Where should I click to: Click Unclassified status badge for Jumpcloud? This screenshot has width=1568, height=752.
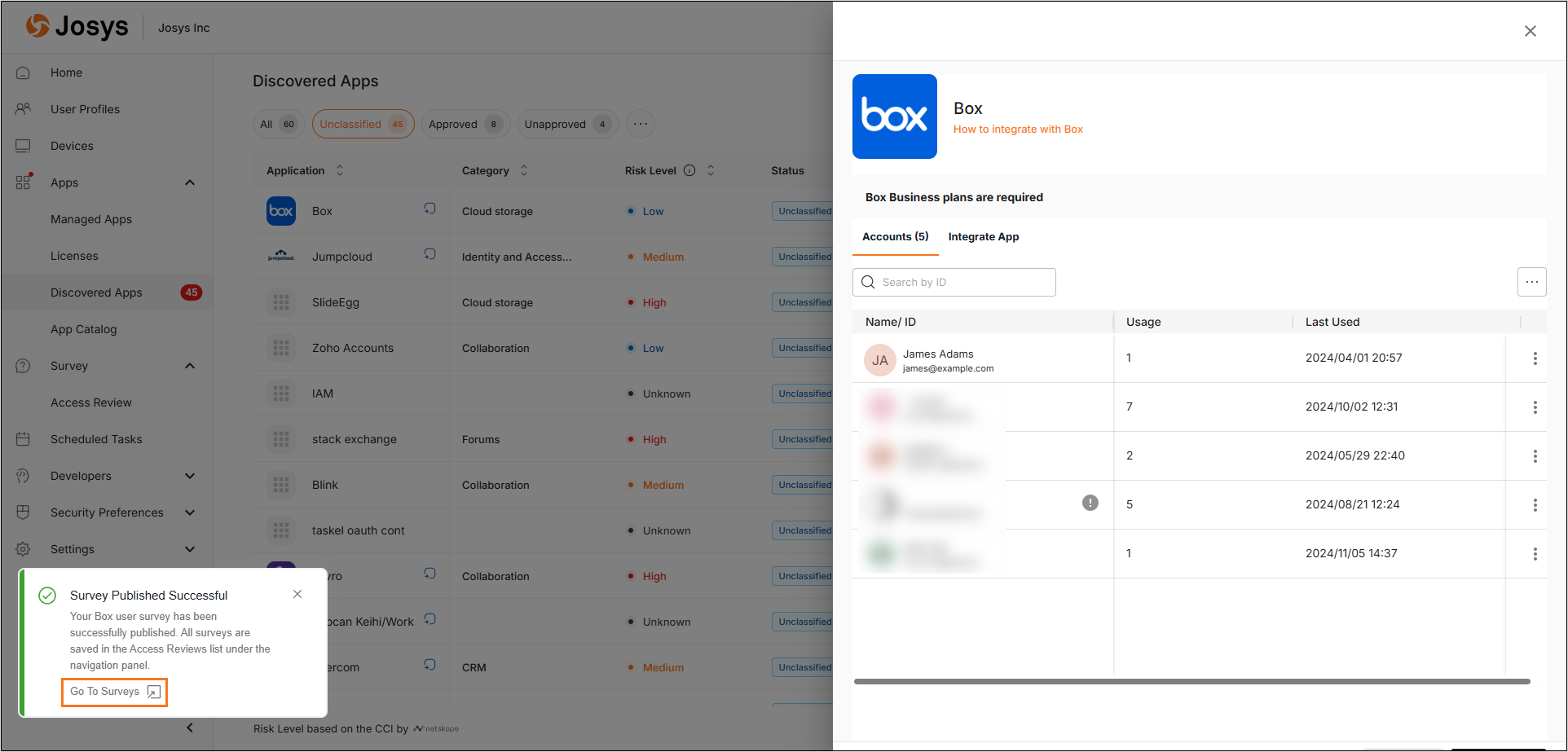tap(804, 257)
